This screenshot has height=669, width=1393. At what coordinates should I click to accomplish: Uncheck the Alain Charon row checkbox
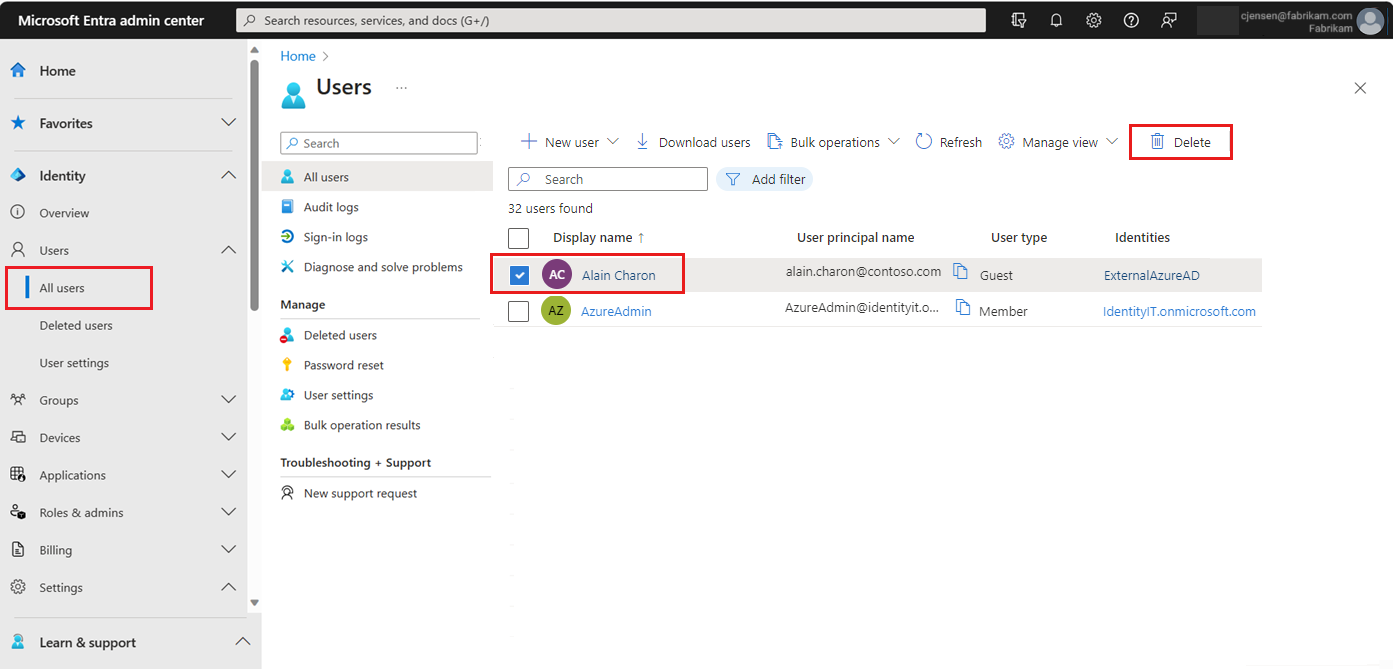coord(518,274)
